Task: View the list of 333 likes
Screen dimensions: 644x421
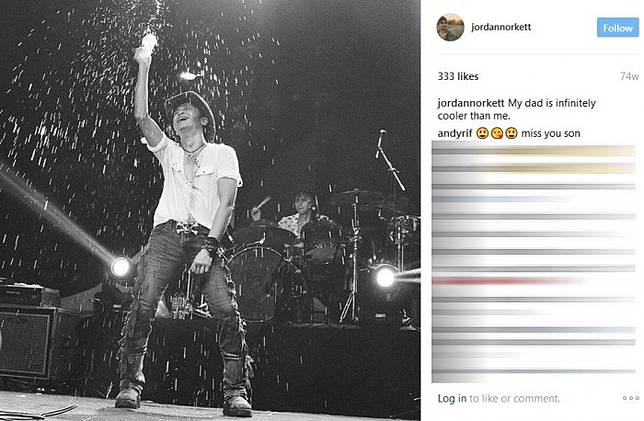Action: tap(458, 76)
